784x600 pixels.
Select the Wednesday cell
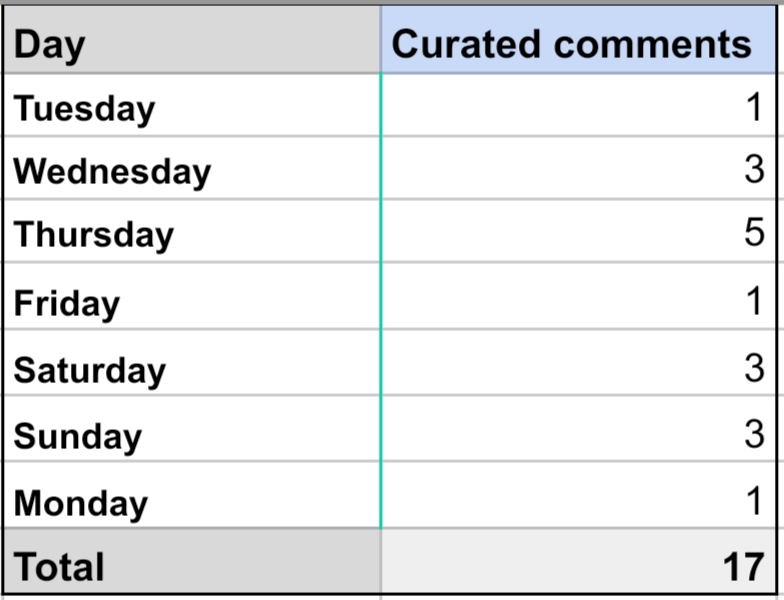click(x=190, y=170)
